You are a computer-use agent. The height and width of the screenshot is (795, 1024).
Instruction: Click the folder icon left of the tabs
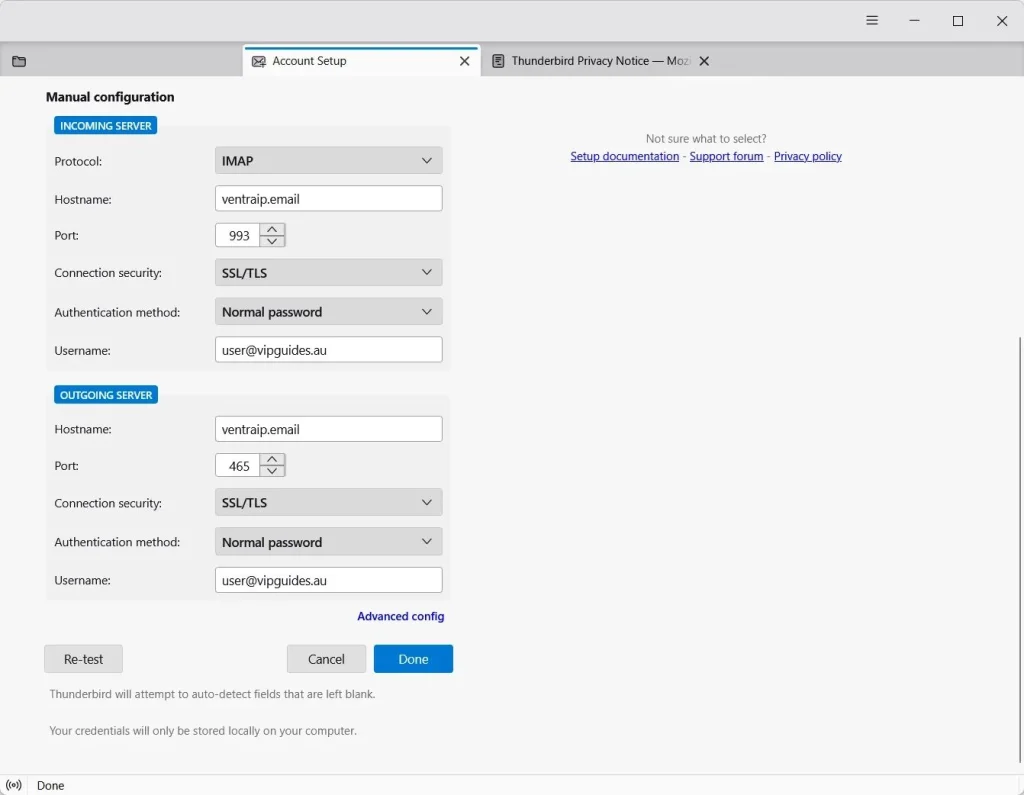point(18,61)
